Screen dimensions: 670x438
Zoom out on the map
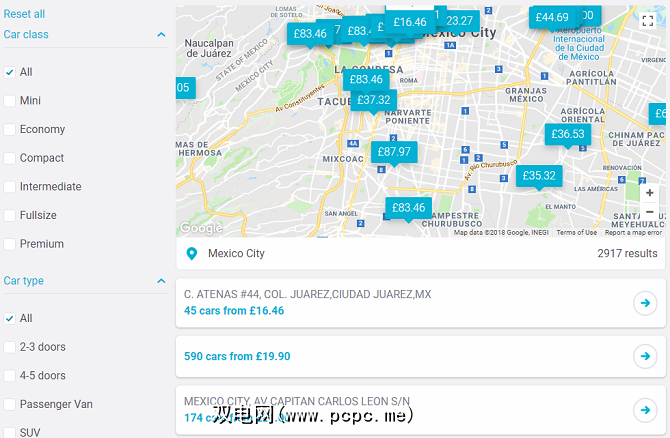649,212
